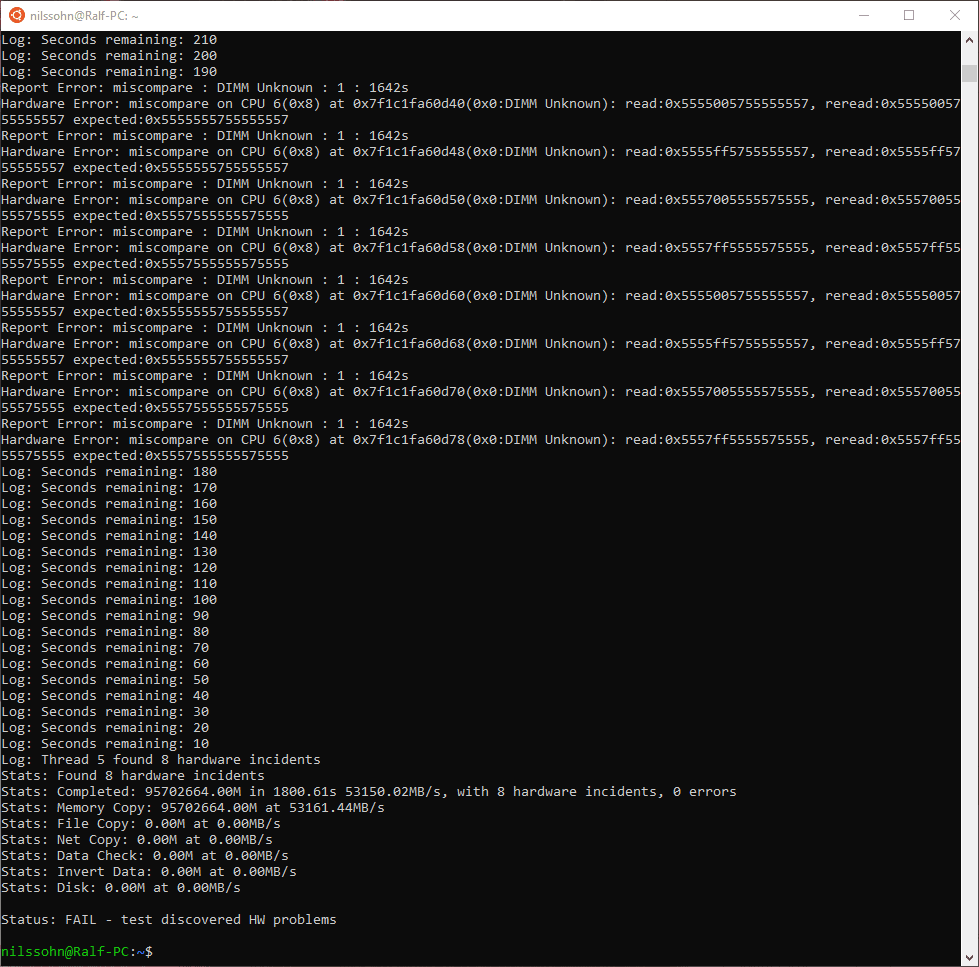
Task: Click the window title nilssohn@Ralf-PC: ~
Action: coord(84,16)
